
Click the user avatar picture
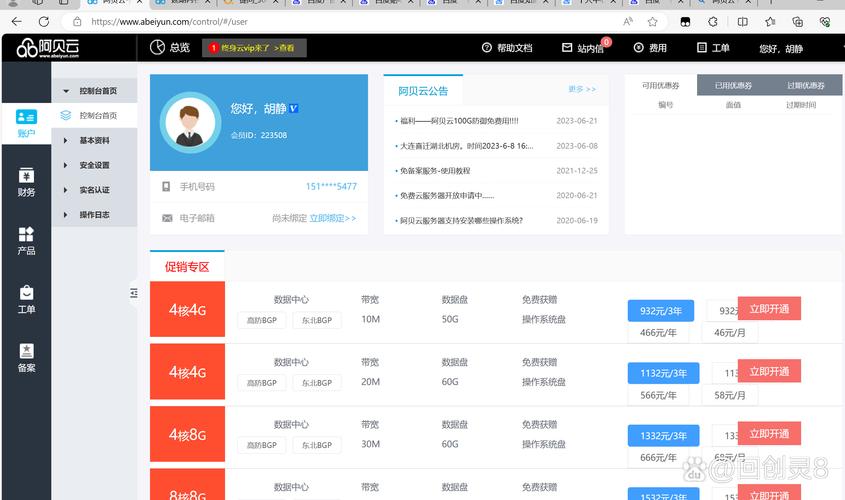pos(190,122)
